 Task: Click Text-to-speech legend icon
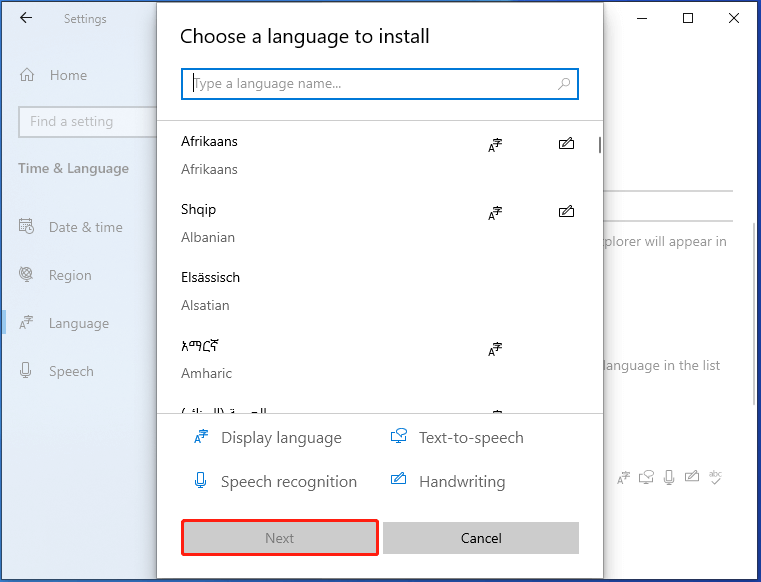[x=399, y=436]
